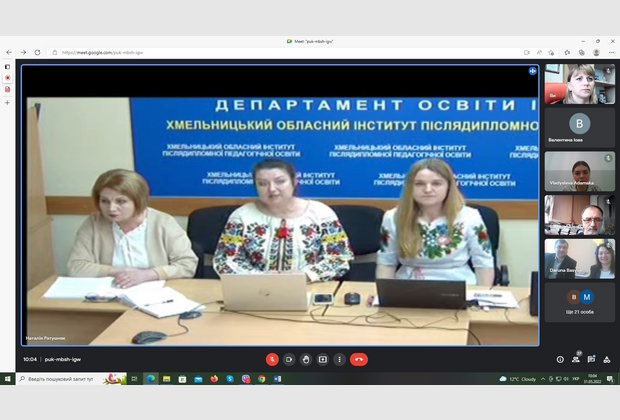Open more options three-dot menu
Image resolution: width=620 pixels, height=420 pixels.
339,359
